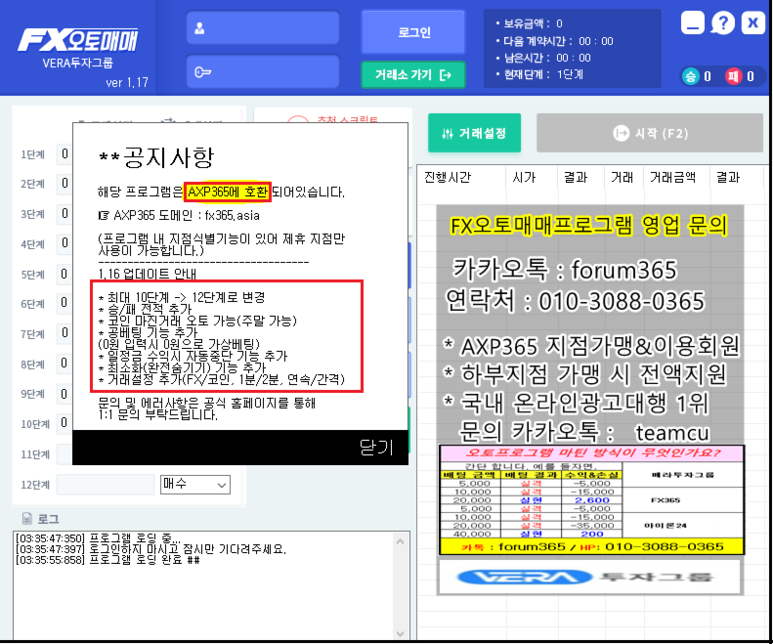Close notice popup with 닫기

point(376,447)
